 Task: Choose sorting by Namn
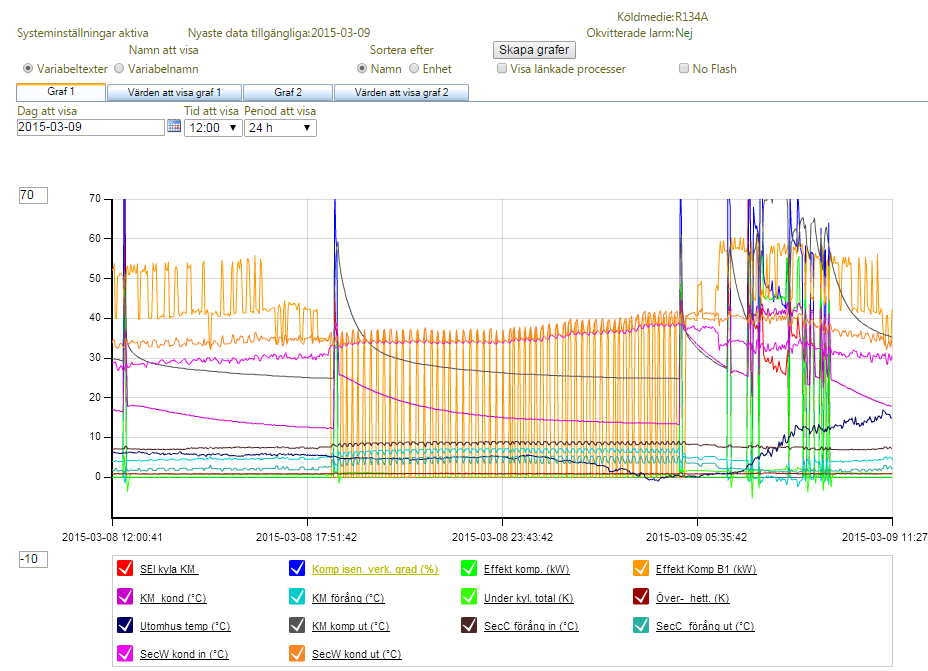point(362,69)
